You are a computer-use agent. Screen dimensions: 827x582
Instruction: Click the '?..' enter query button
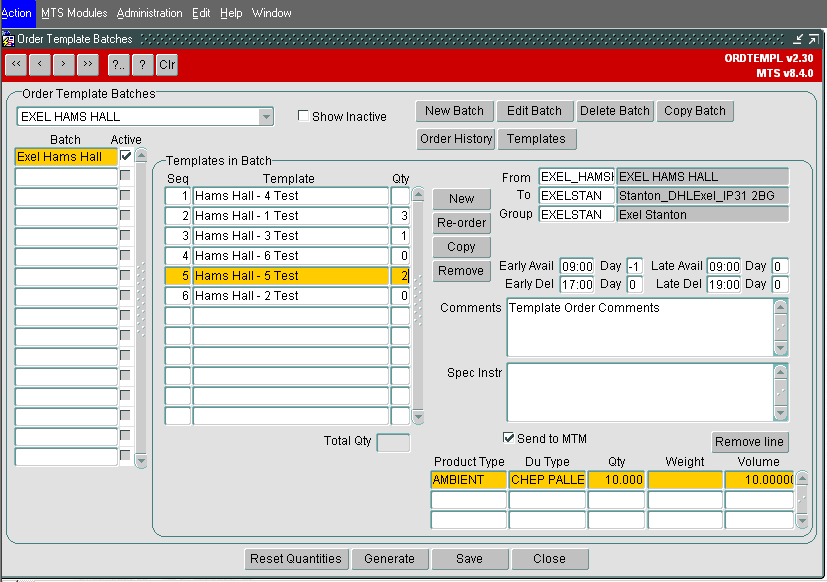pos(119,64)
